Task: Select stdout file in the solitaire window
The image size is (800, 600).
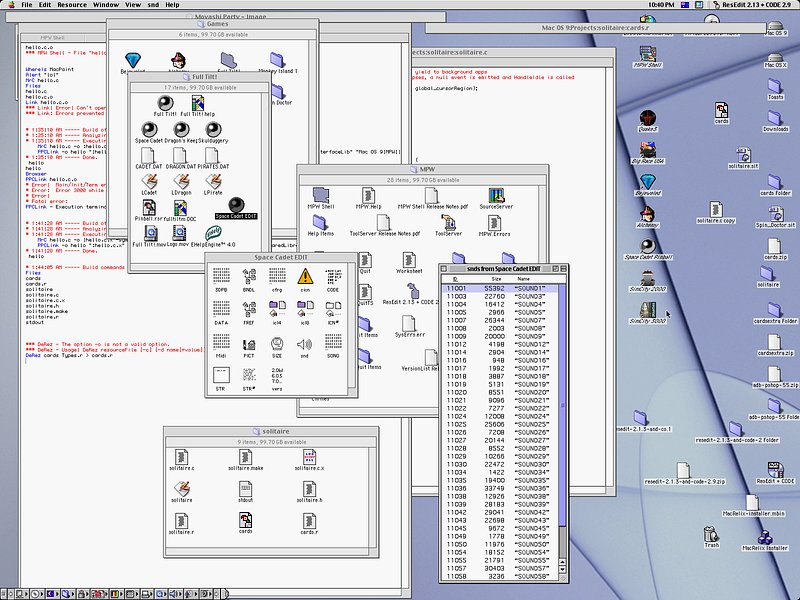Action: pyautogui.click(x=245, y=489)
